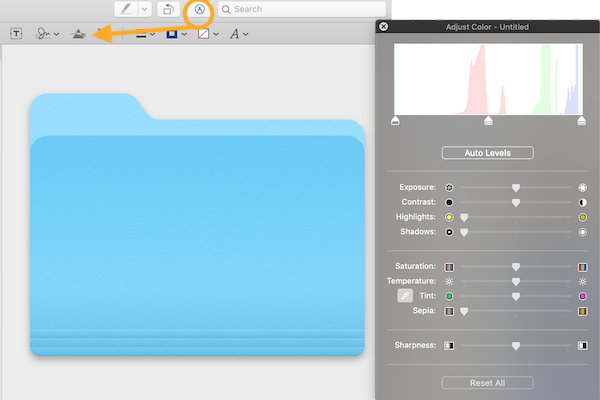Open the Shape Style line thickness tool
This screenshot has width=600, height=400.
pos(141,34)
